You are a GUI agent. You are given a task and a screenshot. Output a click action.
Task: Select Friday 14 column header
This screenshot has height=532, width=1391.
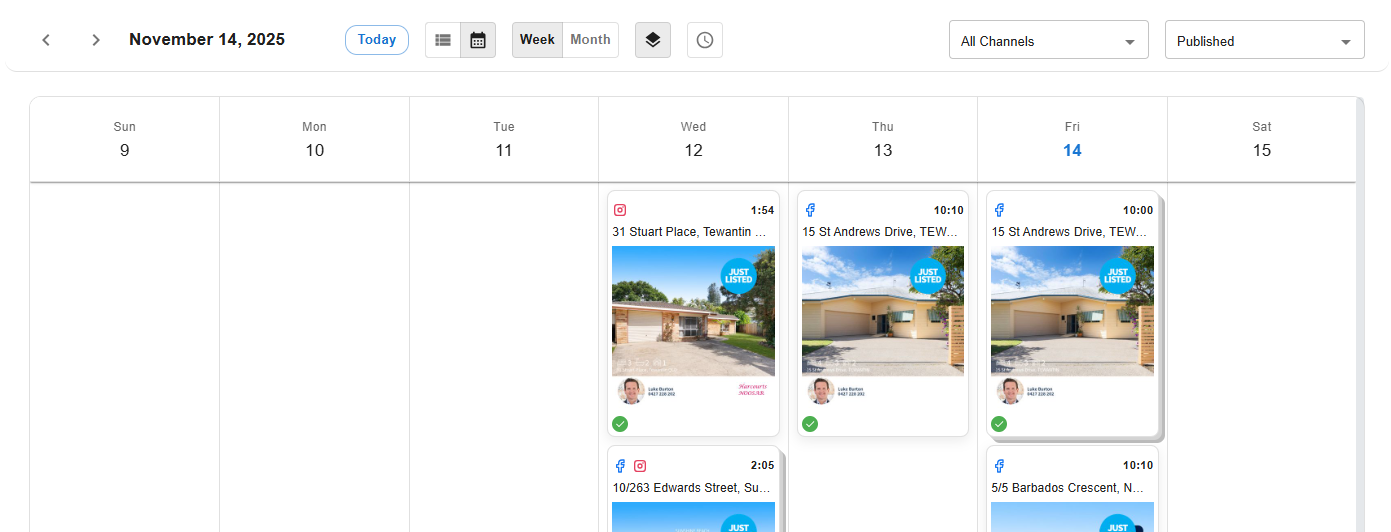pyautogui.click(x=1073, y=140)
